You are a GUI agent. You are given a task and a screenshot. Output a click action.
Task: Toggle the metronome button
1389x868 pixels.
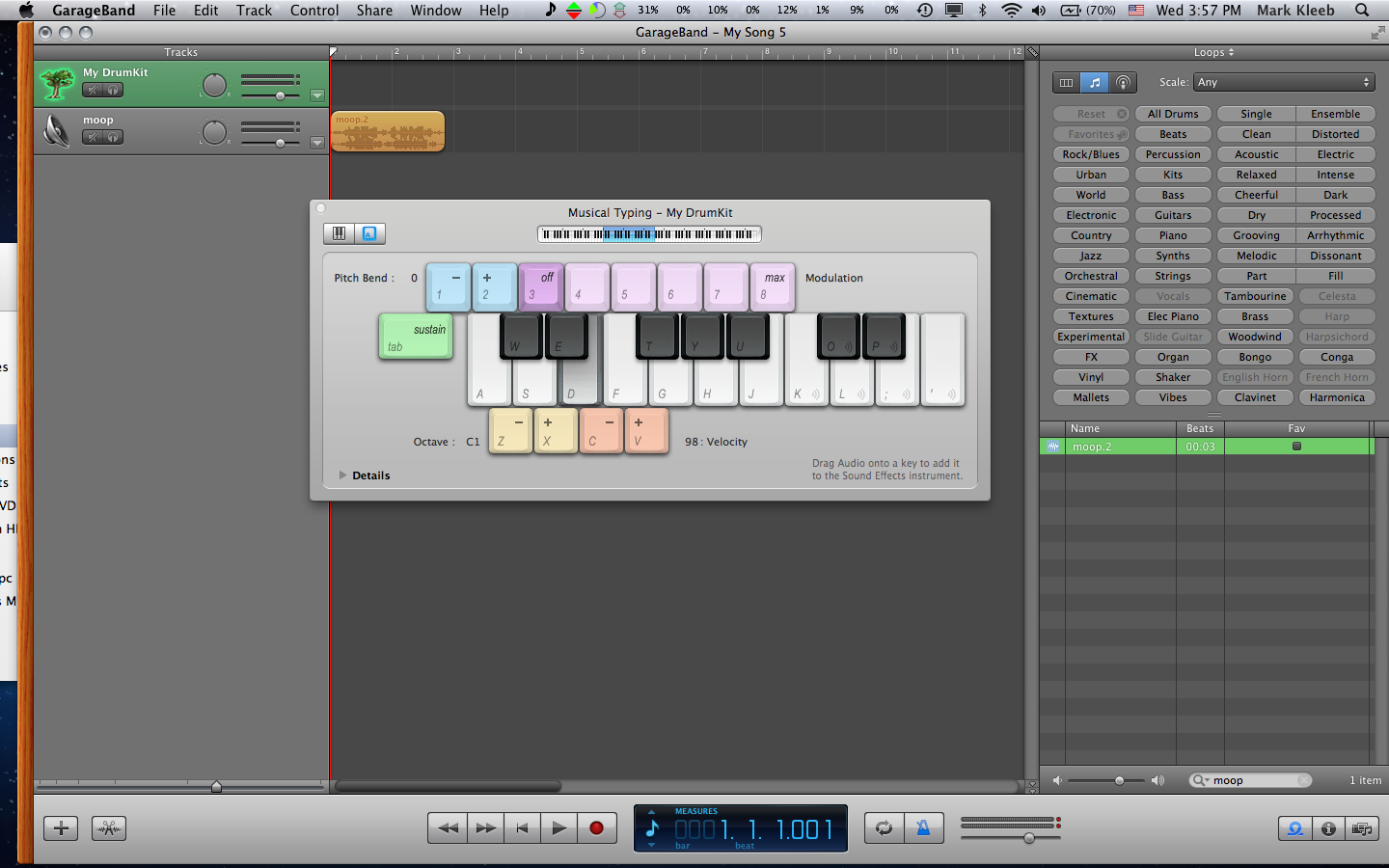(923, 827)
